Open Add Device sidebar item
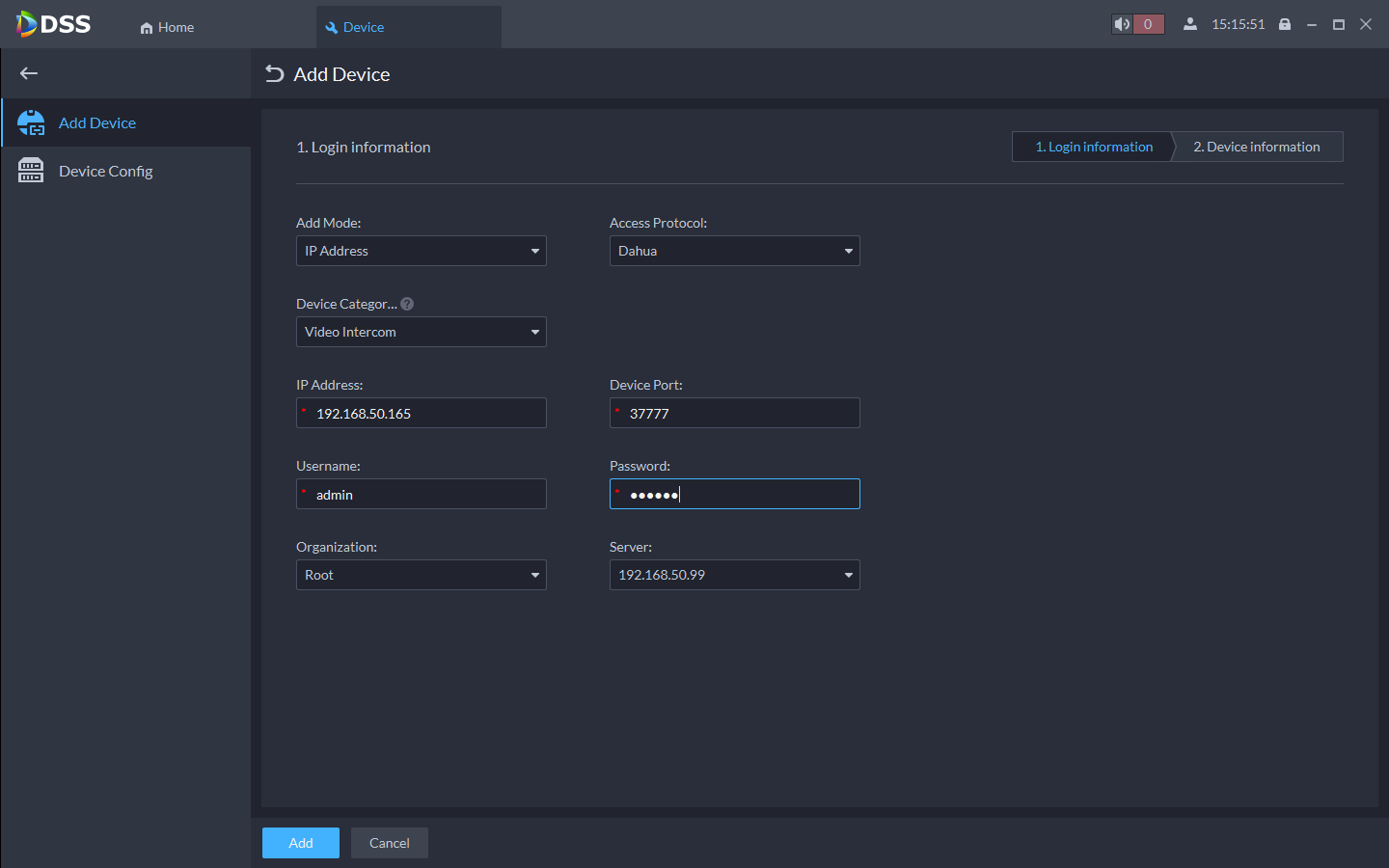The image size is (1389, 868). click(x=96, y=122)
